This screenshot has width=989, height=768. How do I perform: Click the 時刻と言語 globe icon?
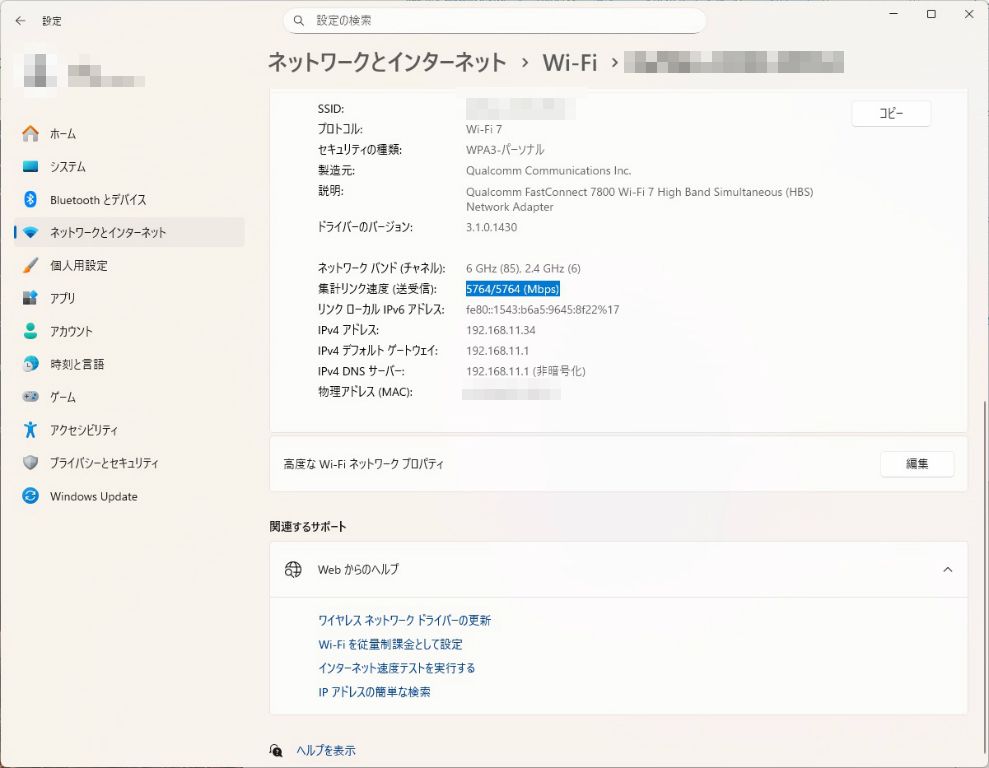click(x=31, y=364)
